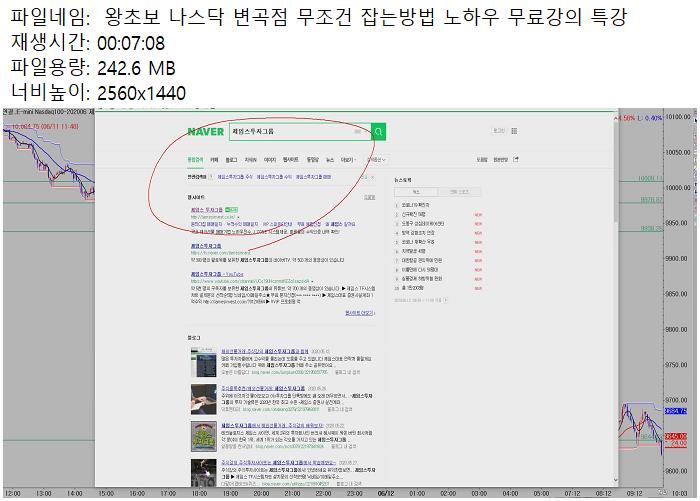Click the 웹사이트 더보기 link
The image size is (700, 501).
pos(359,313)
